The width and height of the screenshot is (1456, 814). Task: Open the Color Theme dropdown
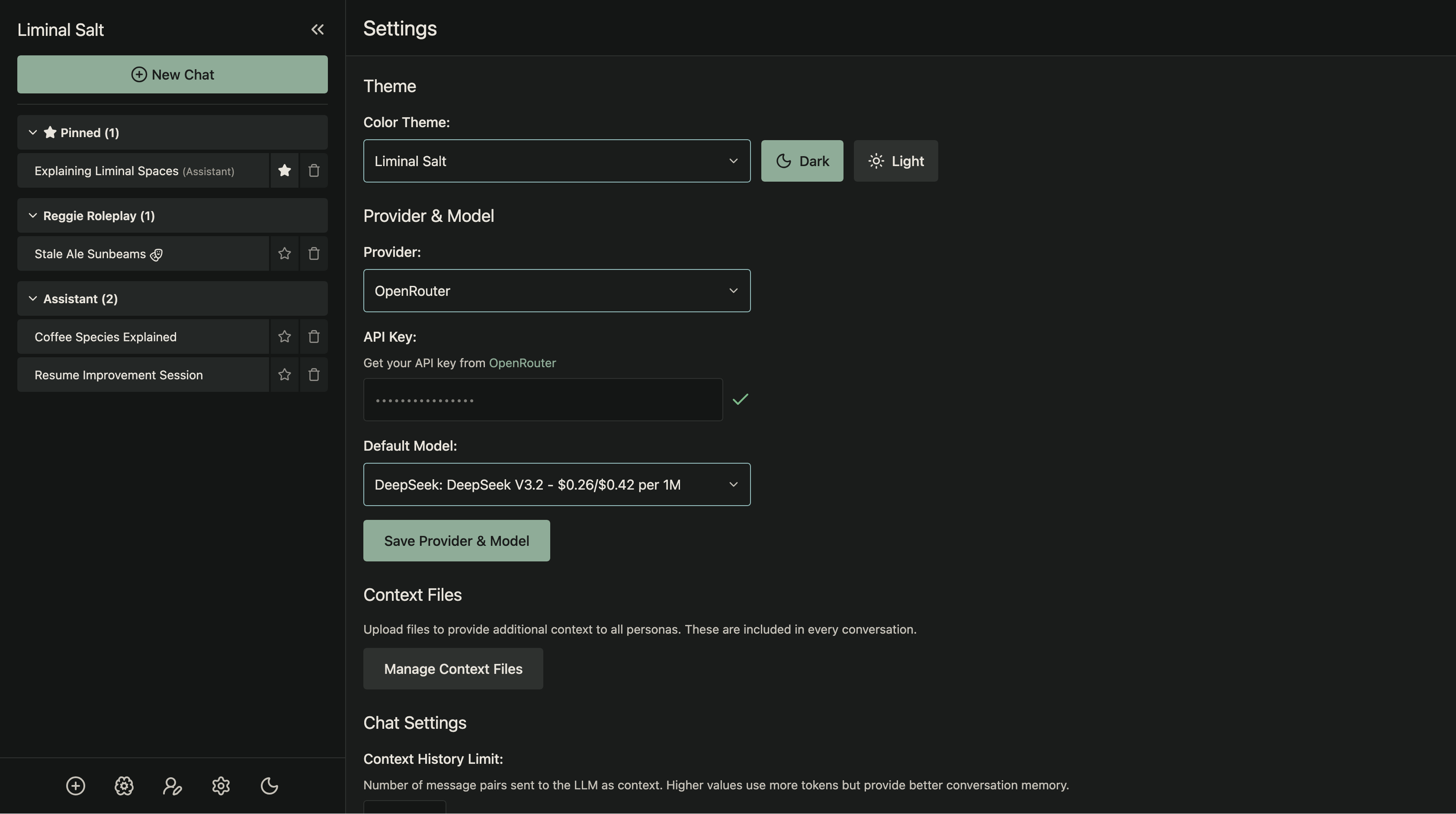pos(557,160)
